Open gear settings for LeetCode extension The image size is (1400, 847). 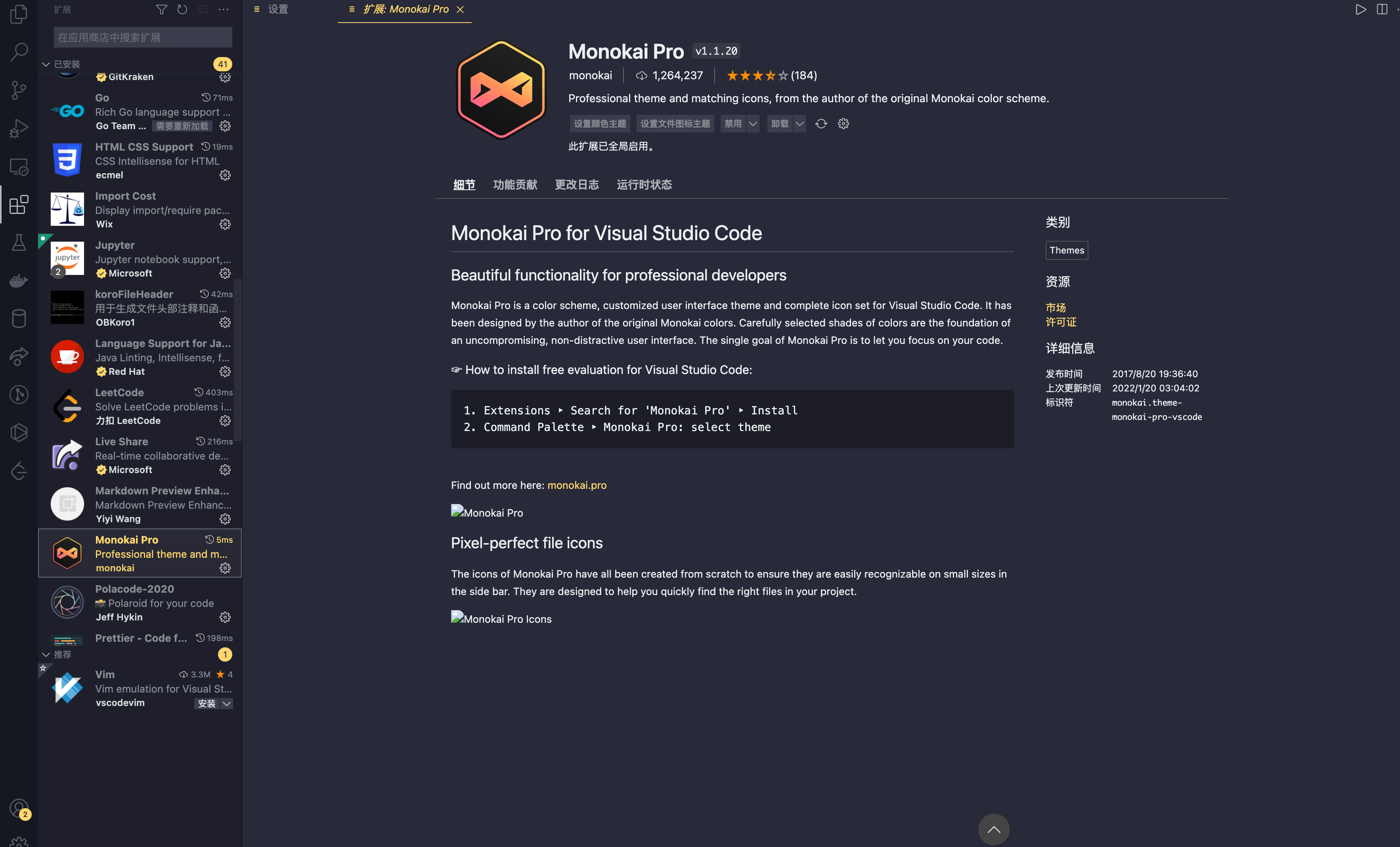click(225, 421)
